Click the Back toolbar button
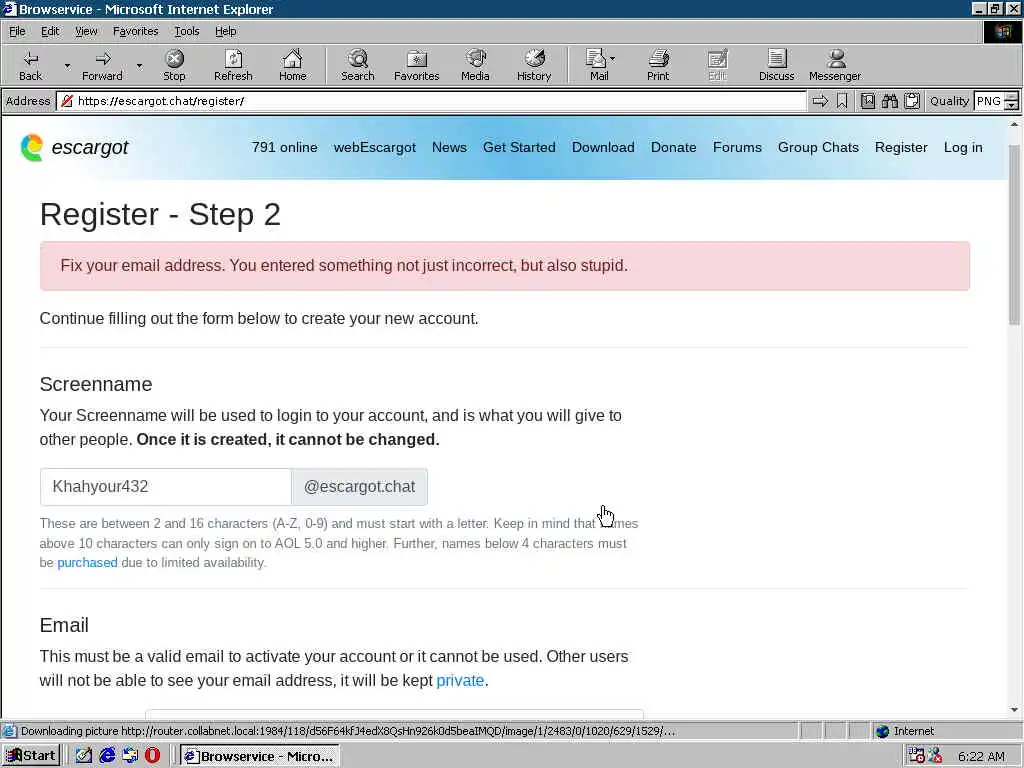Viewport: 1024px width, 768px height. point(30,65)
